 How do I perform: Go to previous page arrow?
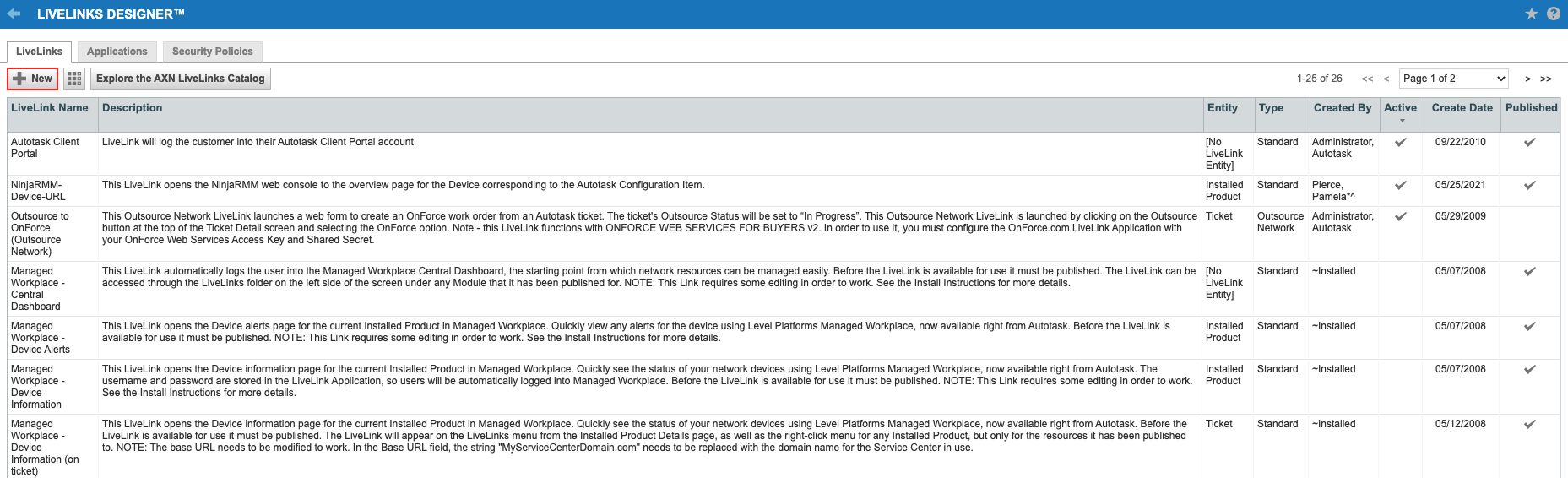tap(1386, 79)
